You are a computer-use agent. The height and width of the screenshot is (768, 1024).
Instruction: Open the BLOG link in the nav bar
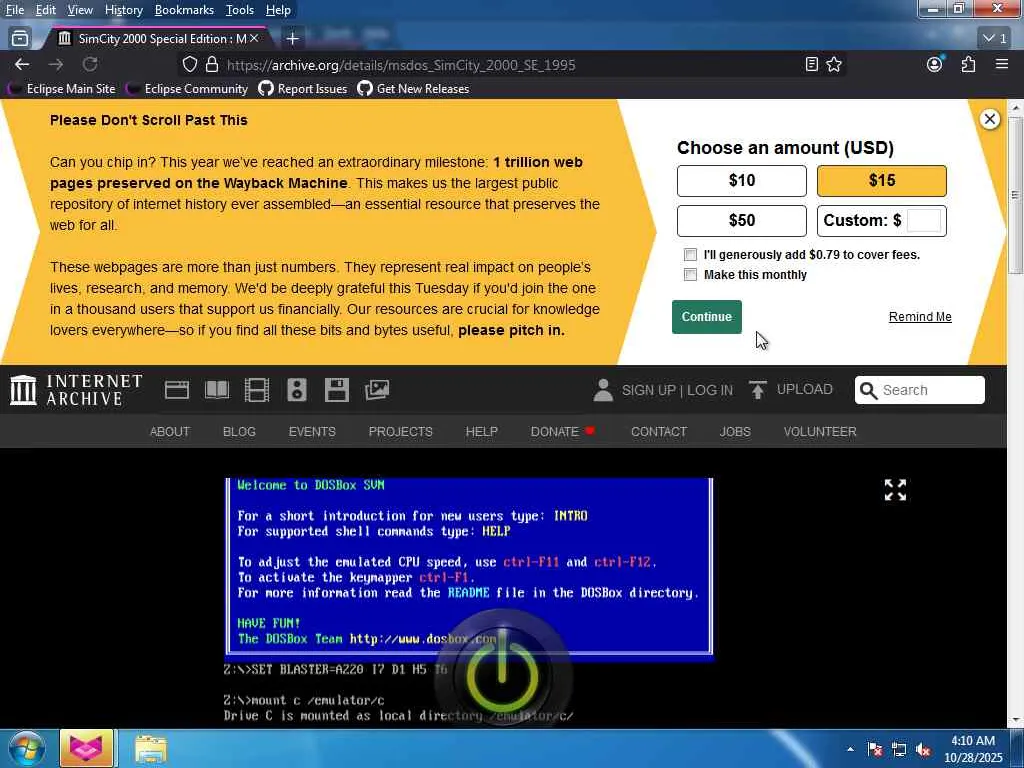[x=239, y=432]
